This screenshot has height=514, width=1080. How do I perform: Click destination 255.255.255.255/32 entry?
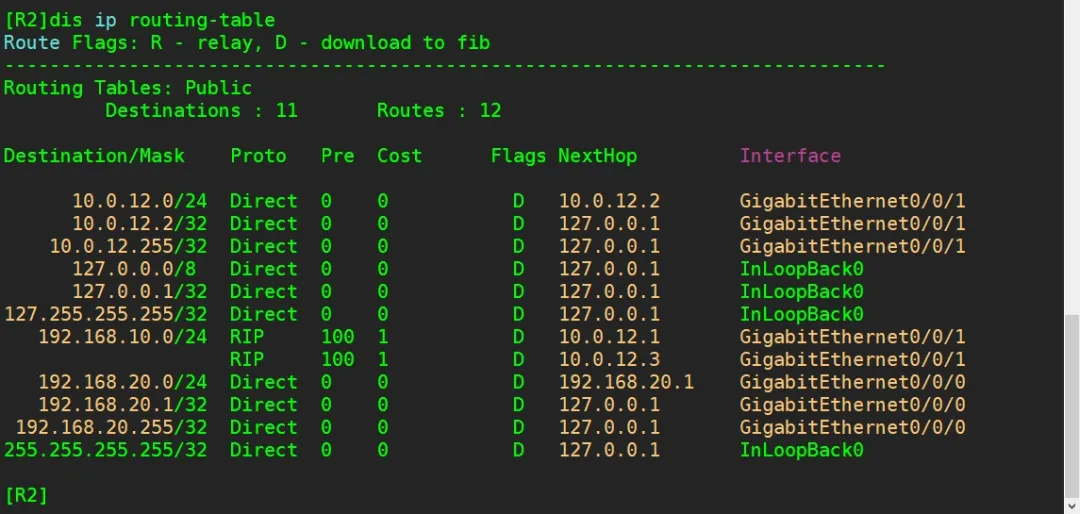click(x=106, y=450)
